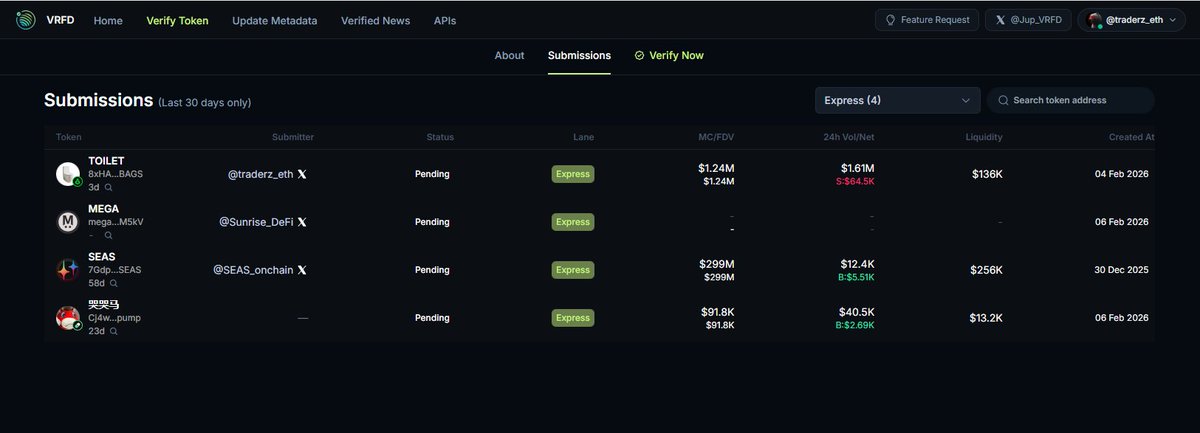Click magnifier icon under MEGA token
Screen dimensions: 1200x433
point(109,235)
